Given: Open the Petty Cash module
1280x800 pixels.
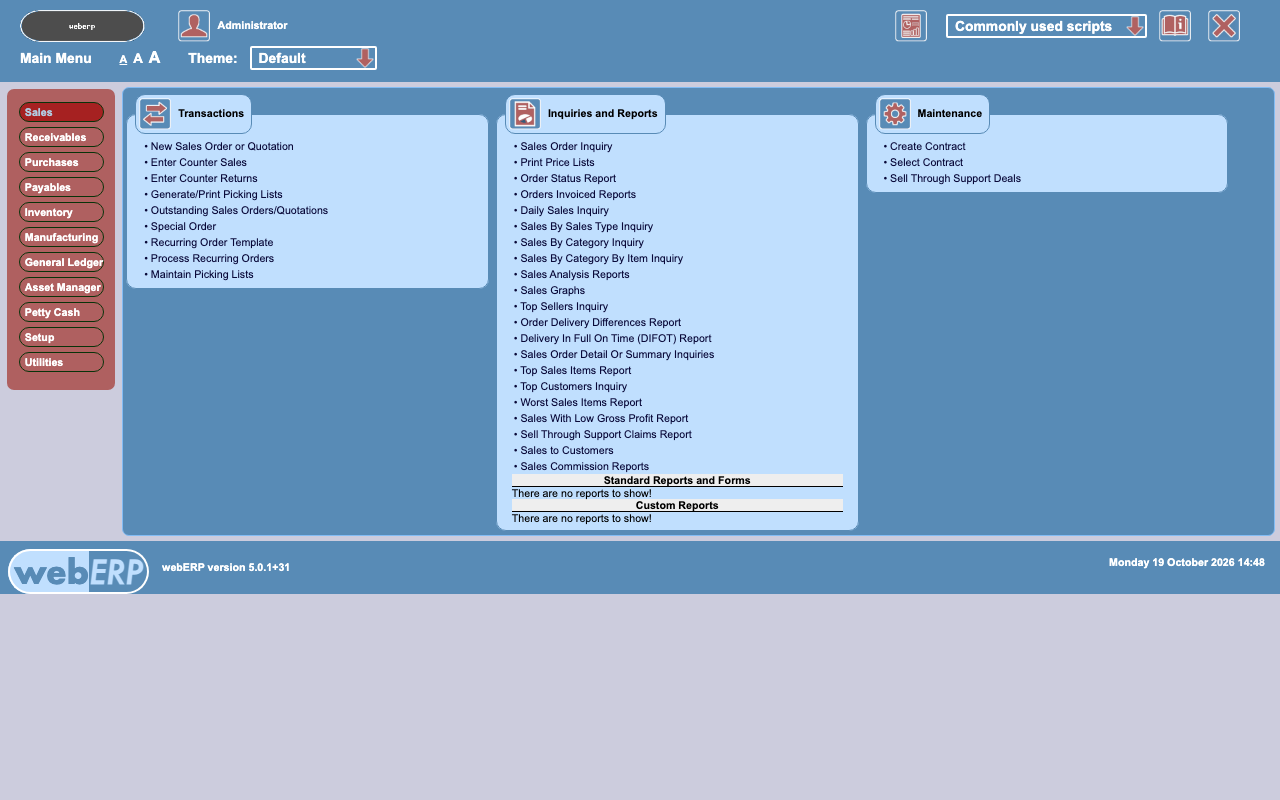Looking at the screenshot, I should [61, 312].
